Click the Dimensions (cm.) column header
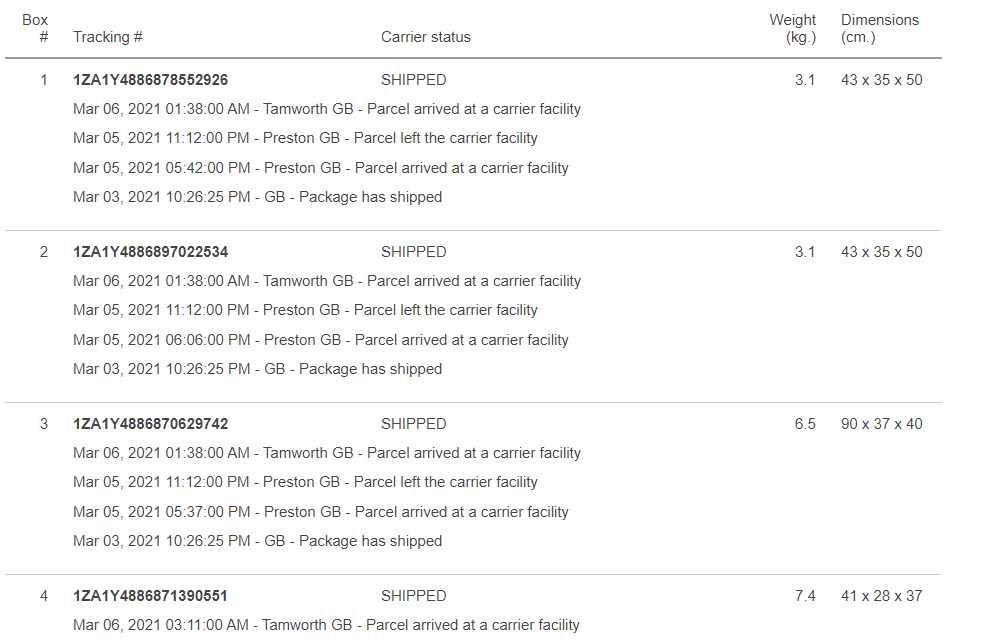Image resolution: width=984 pixels, height=643 pixels. pos(880,28)
